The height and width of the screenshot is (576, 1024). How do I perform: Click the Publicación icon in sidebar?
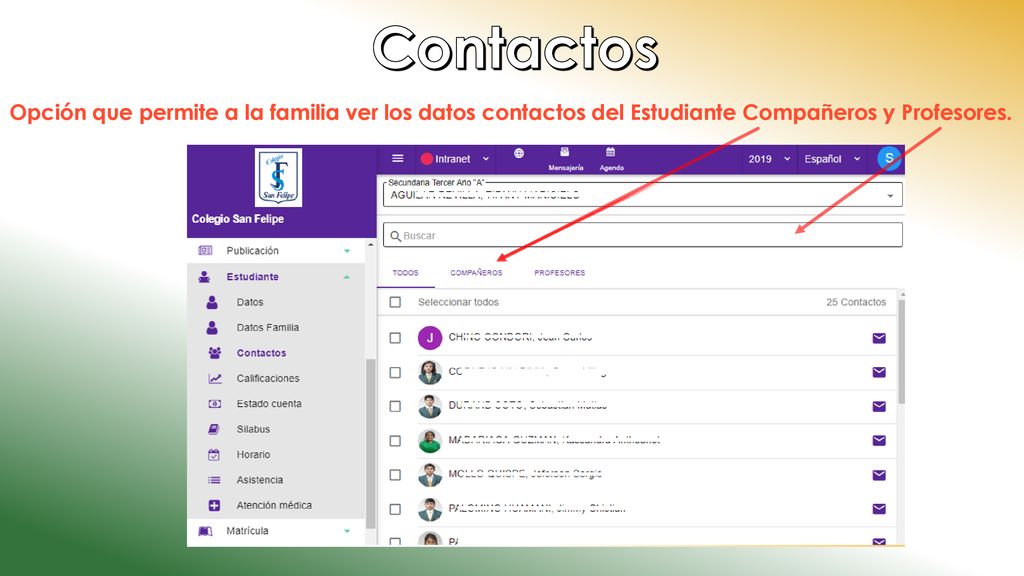(205, 251)
